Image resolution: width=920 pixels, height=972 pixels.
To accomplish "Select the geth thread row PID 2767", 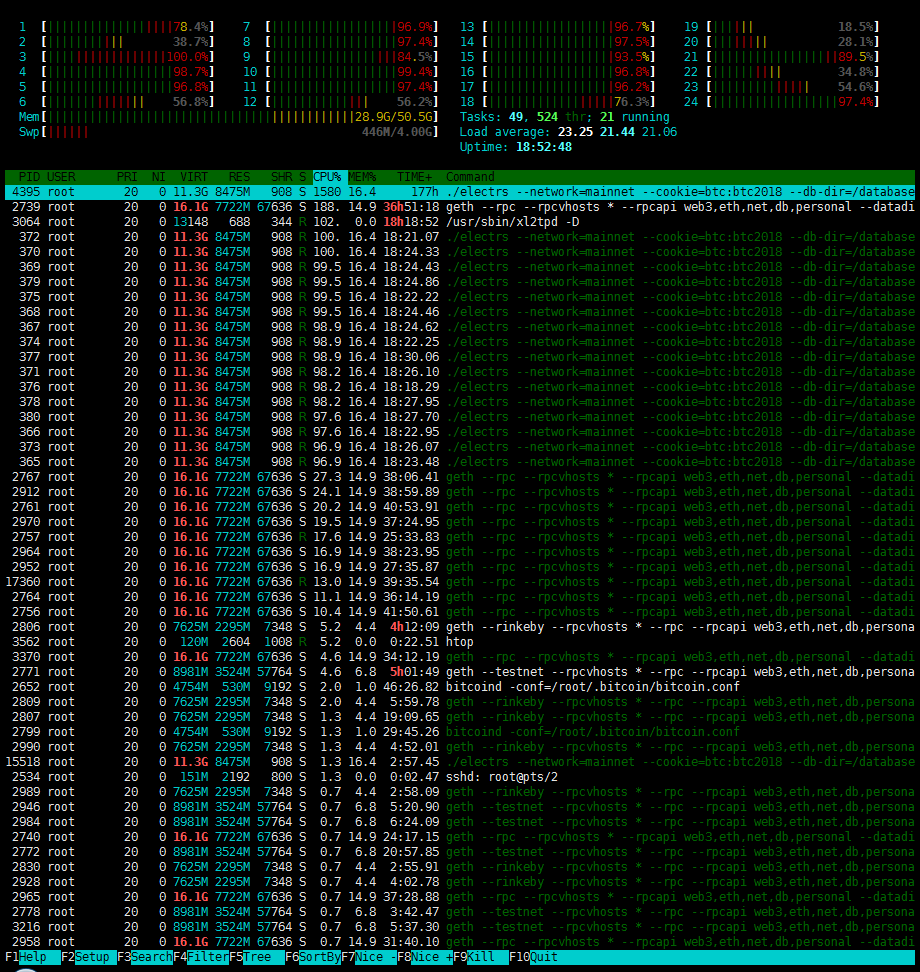I will coord(459,477).
